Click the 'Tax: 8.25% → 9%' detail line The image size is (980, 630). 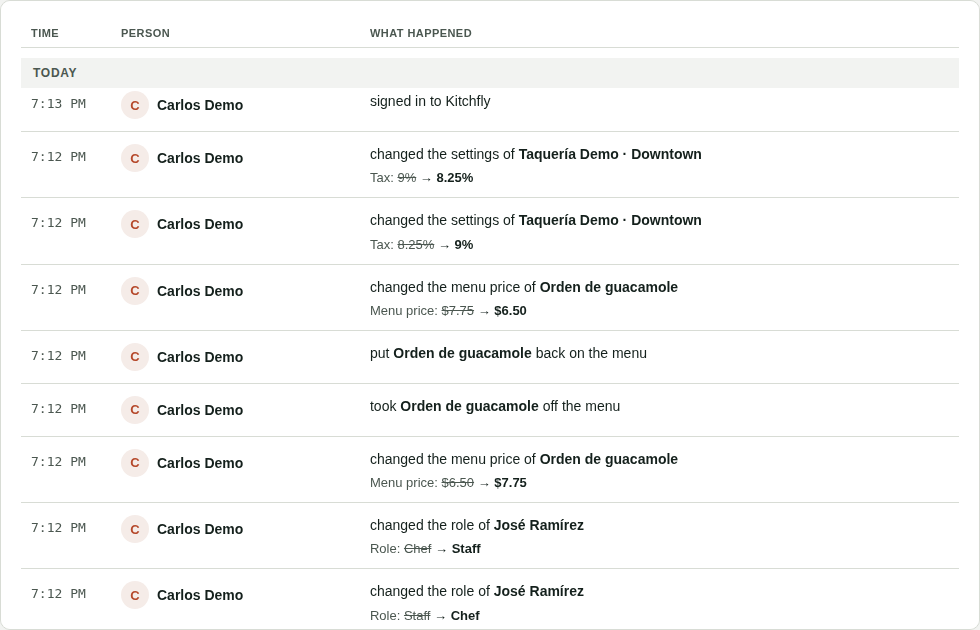click(421, 245)
